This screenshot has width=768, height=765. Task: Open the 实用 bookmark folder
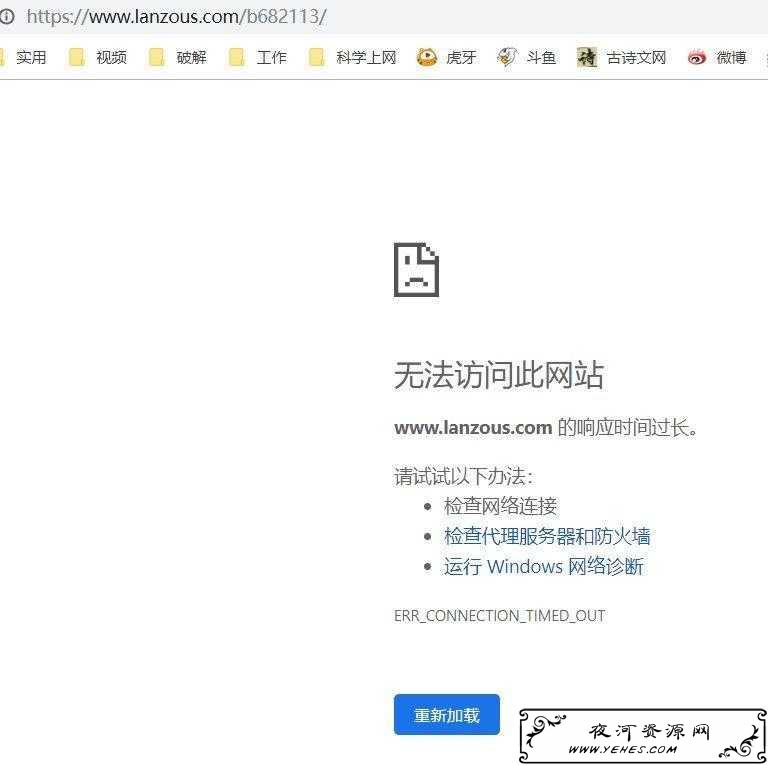coord(24,57)
